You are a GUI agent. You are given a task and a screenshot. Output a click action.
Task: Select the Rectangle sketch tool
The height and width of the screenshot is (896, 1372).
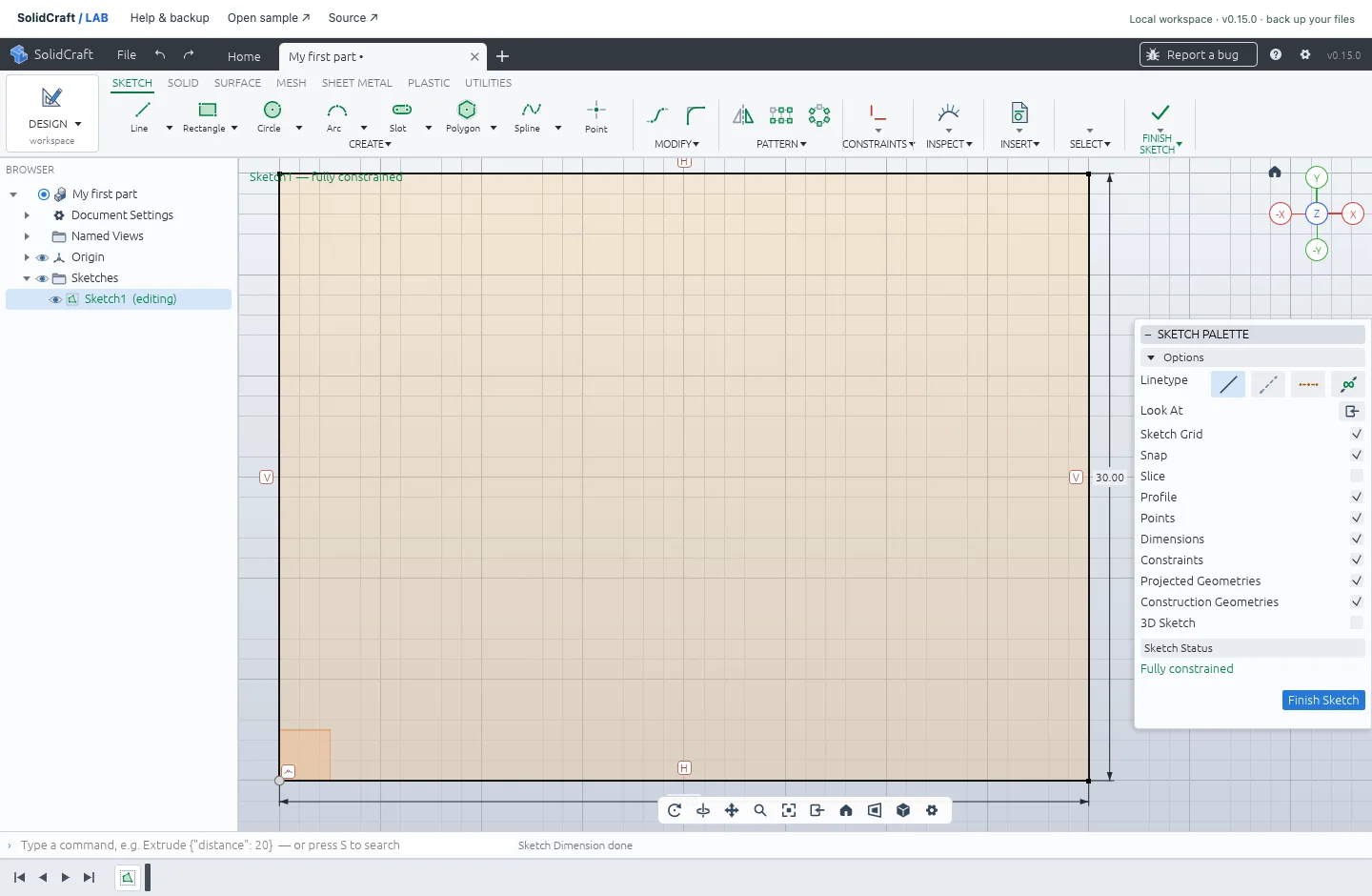[x=205, y=116]
